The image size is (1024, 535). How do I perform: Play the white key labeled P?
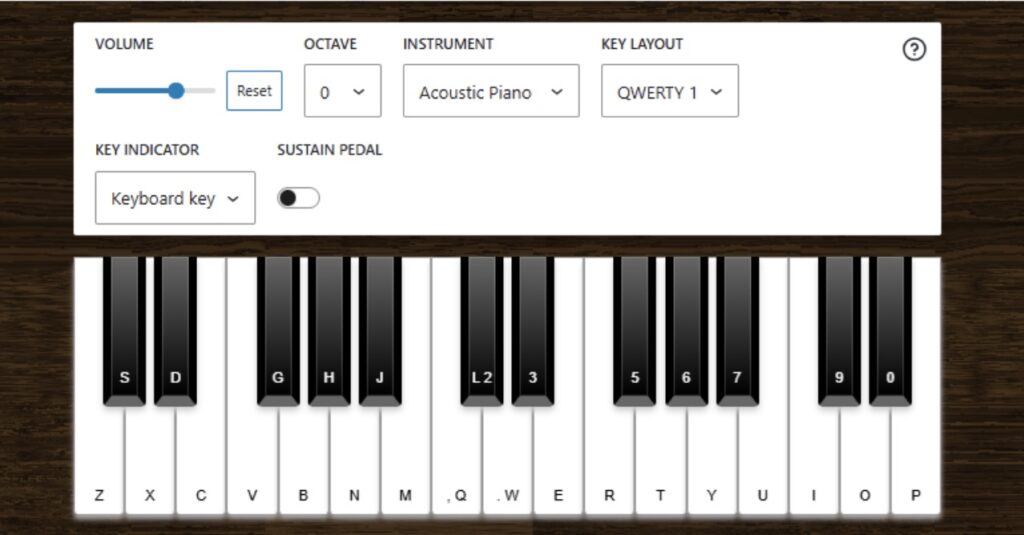[x=916, y=461]
